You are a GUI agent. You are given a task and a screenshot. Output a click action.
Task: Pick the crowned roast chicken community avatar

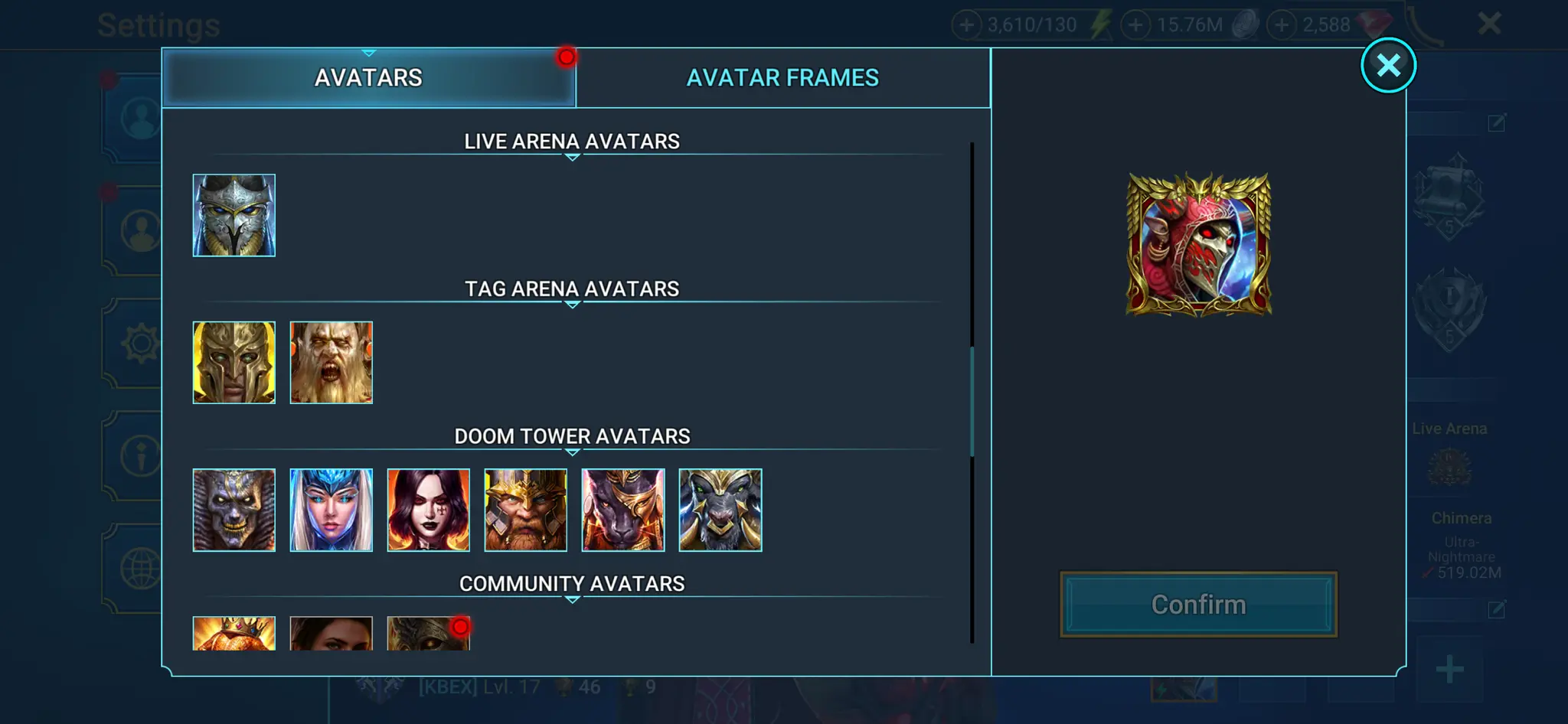pyautogui.click(x=234, y=634)
